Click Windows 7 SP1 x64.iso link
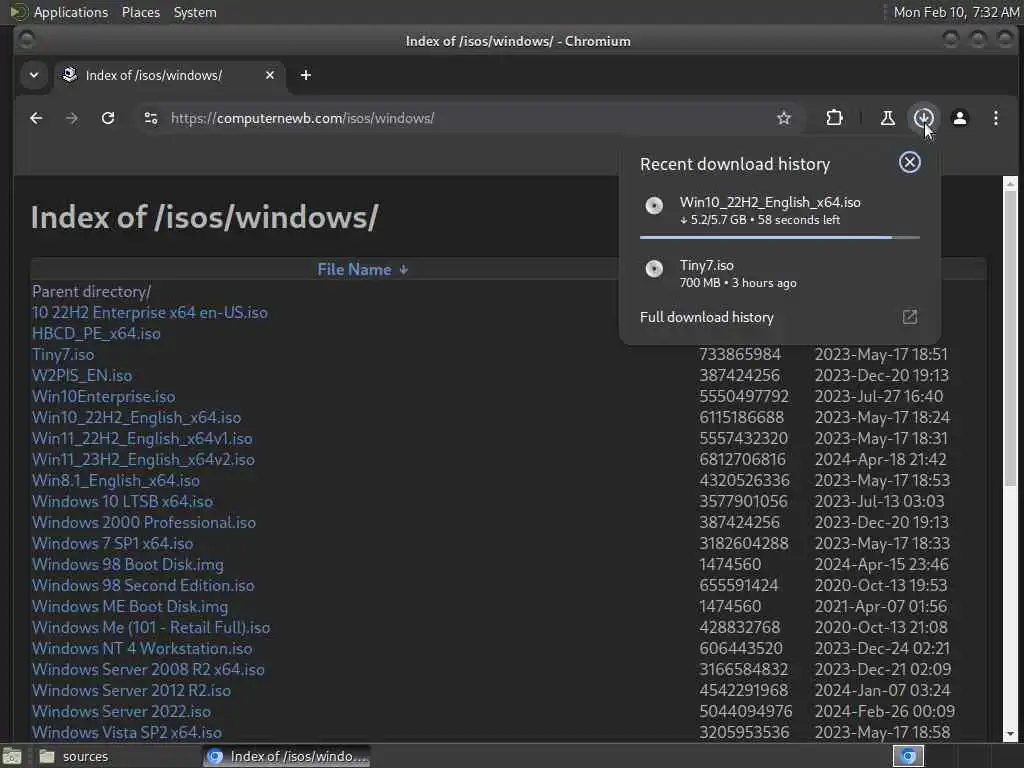1024x768 pixels. (x=112, y=543)
